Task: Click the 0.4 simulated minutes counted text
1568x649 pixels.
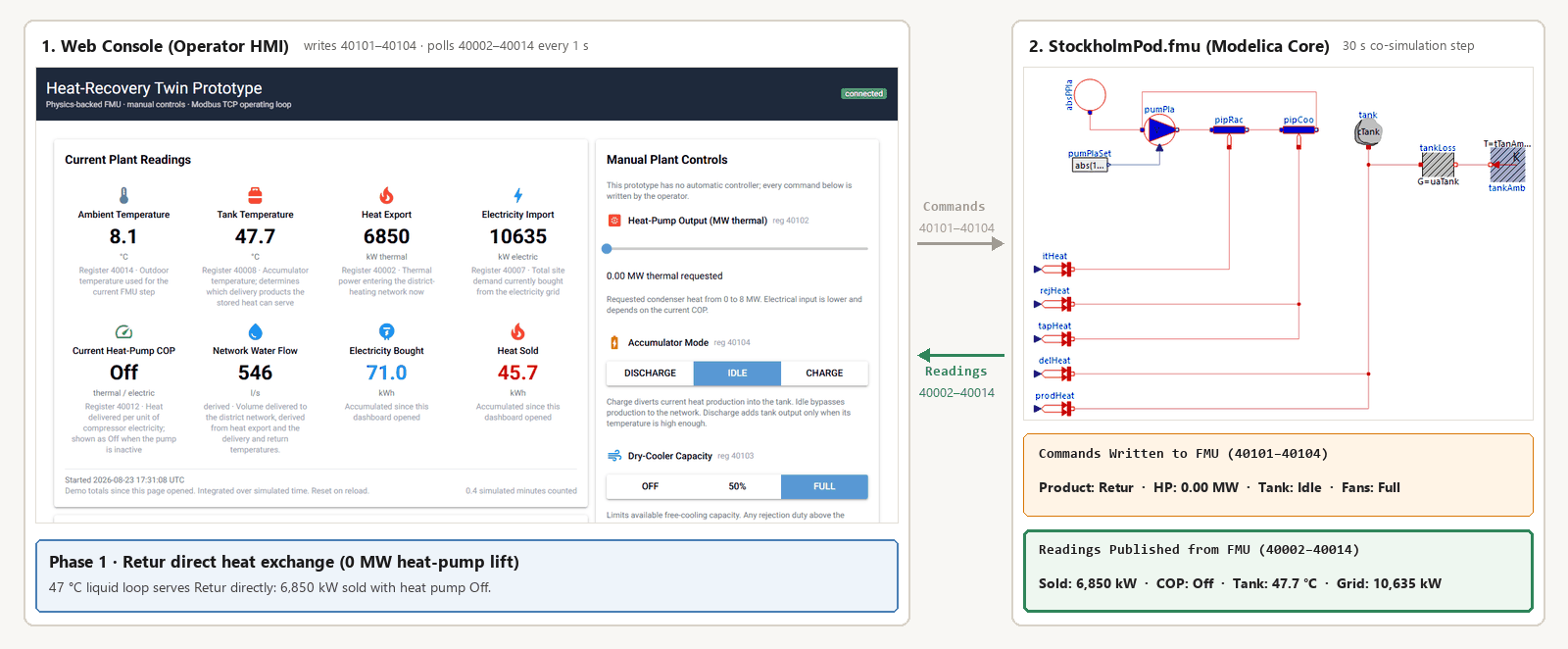Action: (521, 491)
